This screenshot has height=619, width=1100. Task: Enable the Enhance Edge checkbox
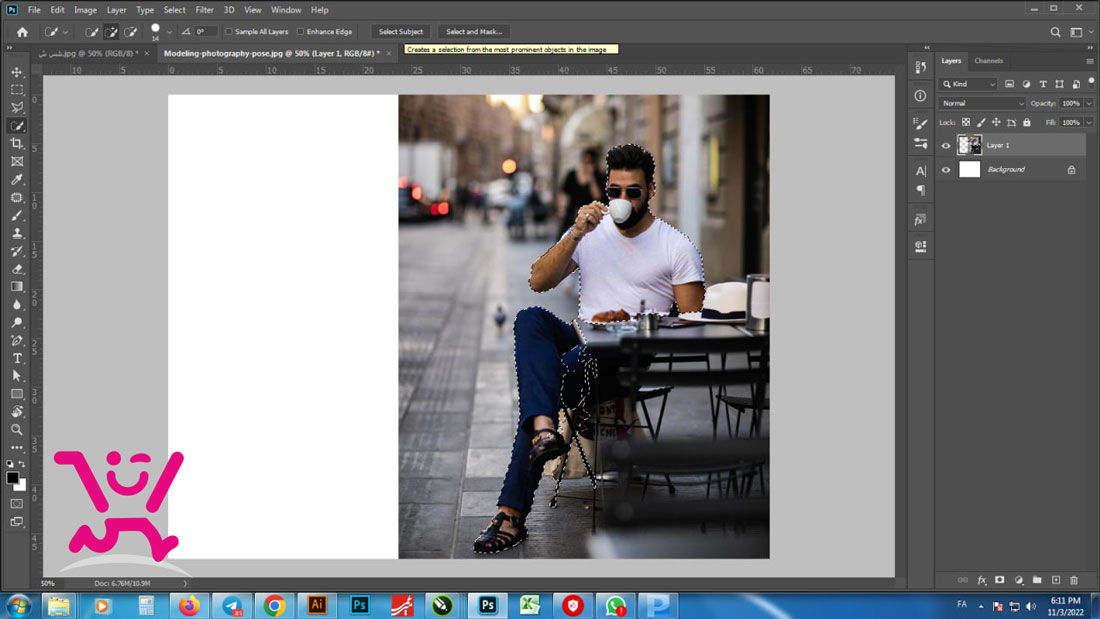[x=300, y=32]
